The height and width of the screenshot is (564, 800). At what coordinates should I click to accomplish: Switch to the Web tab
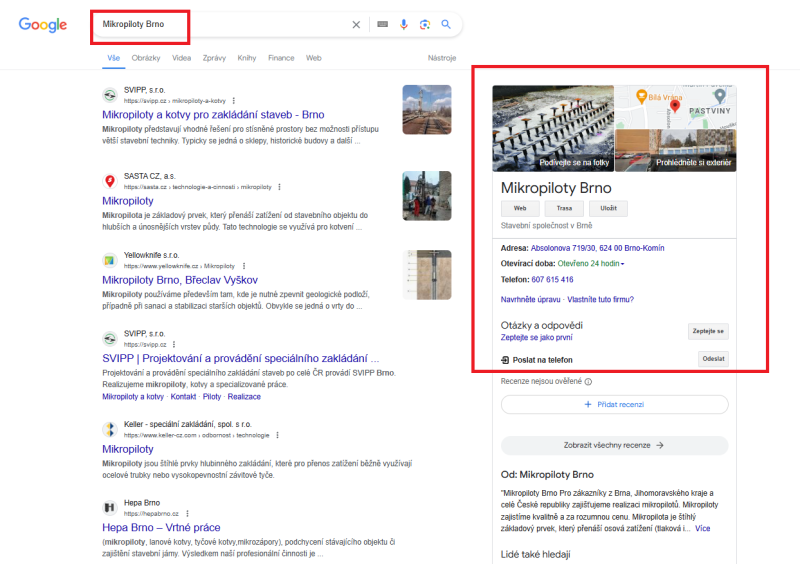tap(314, 58)
